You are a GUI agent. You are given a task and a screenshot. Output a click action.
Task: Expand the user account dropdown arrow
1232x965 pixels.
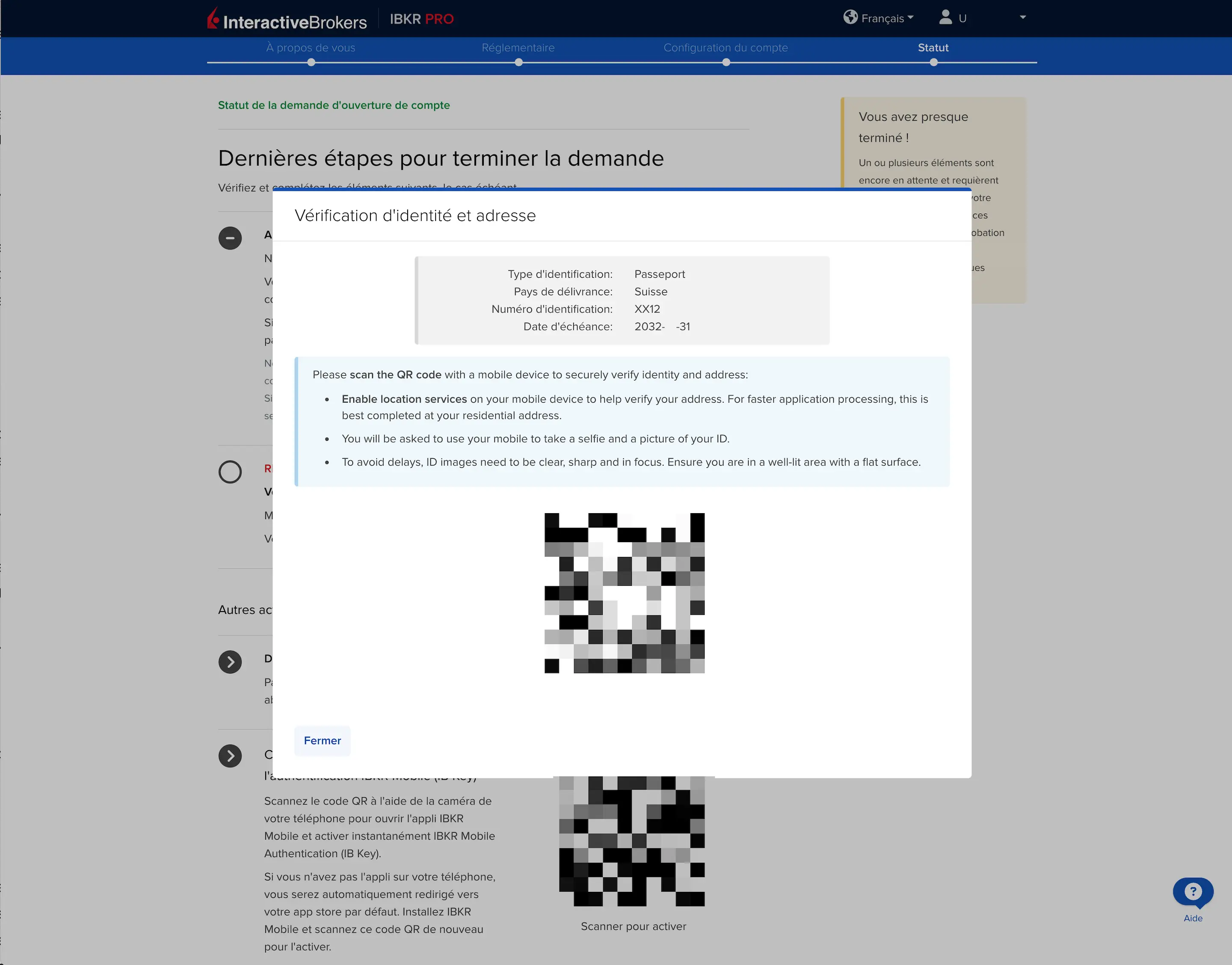[x=1022, y=17]
